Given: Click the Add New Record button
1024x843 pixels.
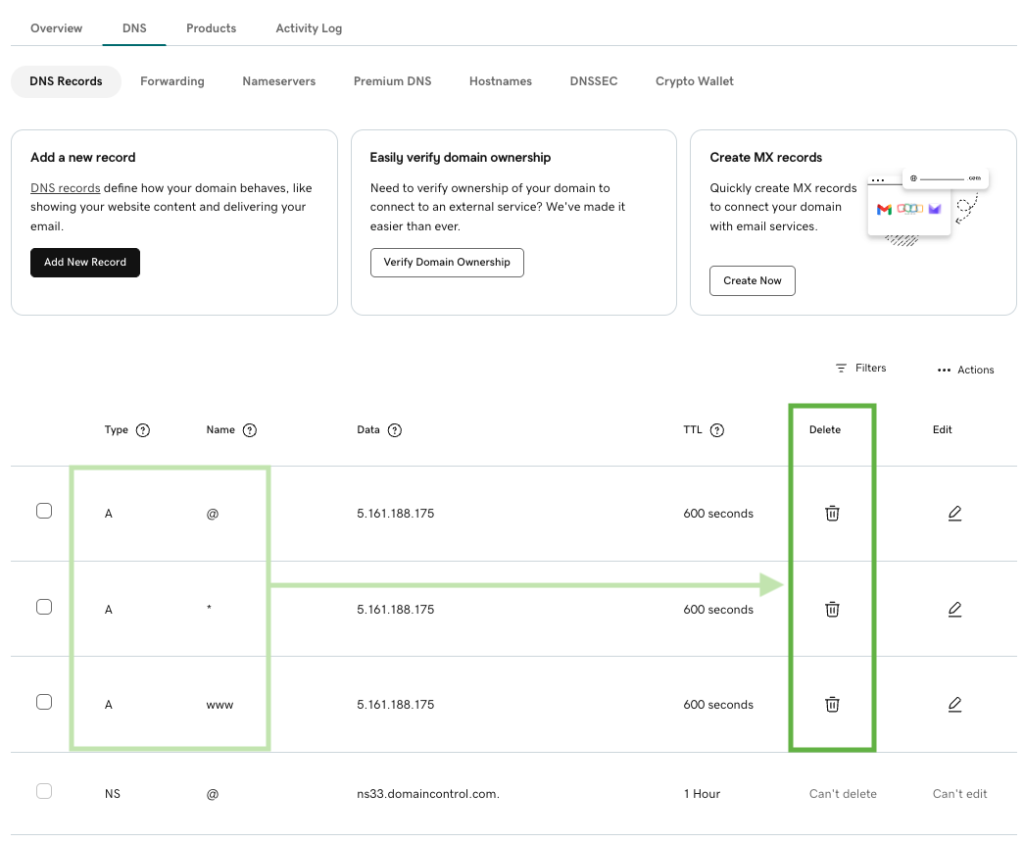Looking at the screenshot, I should click(x=85, y=262).
